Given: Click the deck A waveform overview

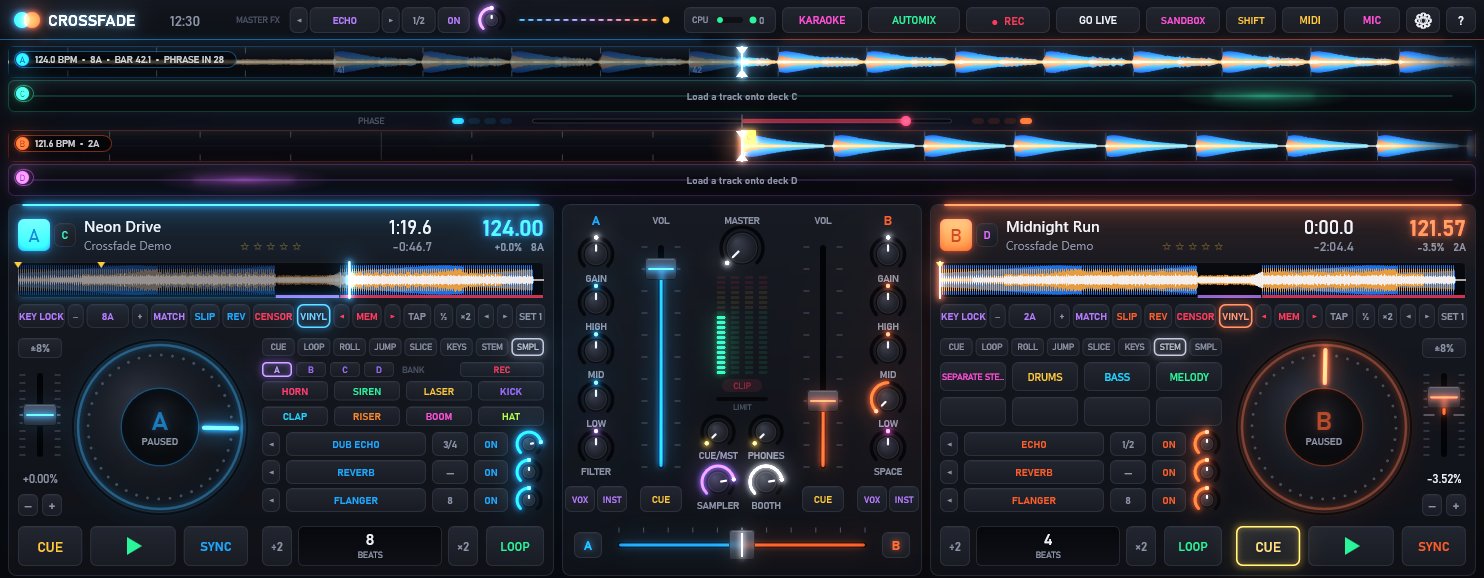Looking at the screenshot, I should tap(280, 280).
